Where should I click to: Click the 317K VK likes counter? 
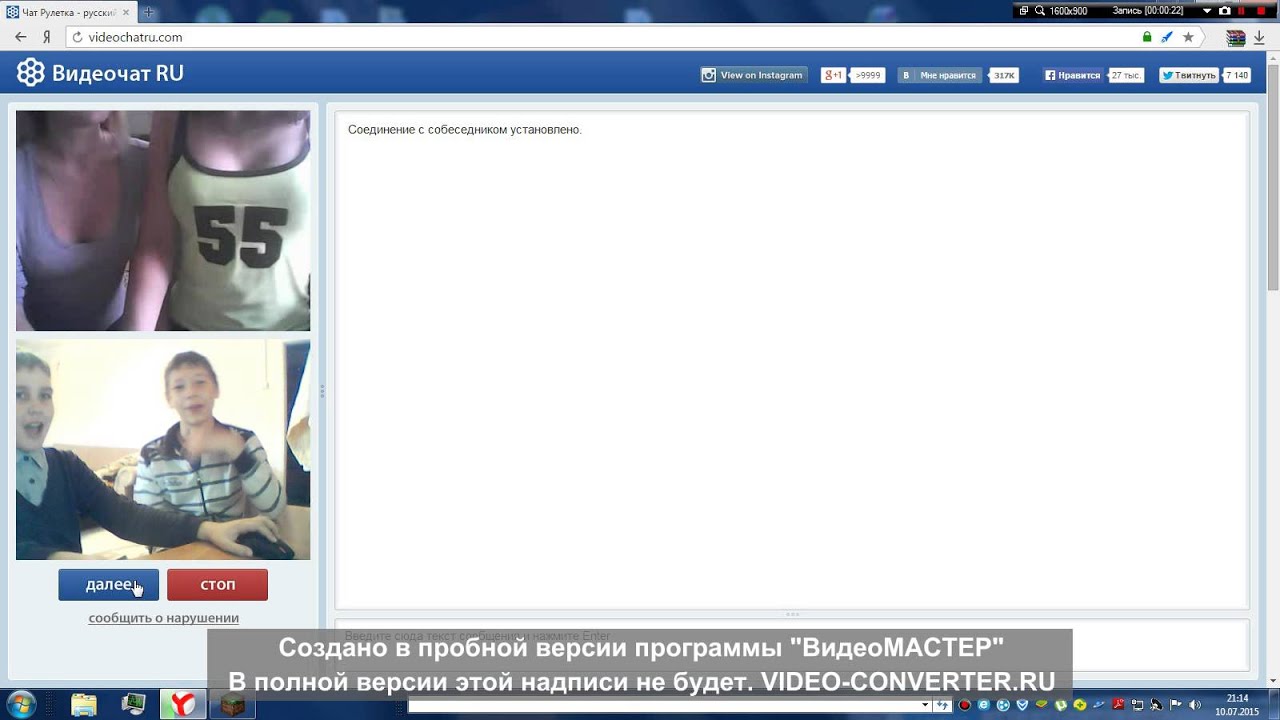(x=1004, y=75)
